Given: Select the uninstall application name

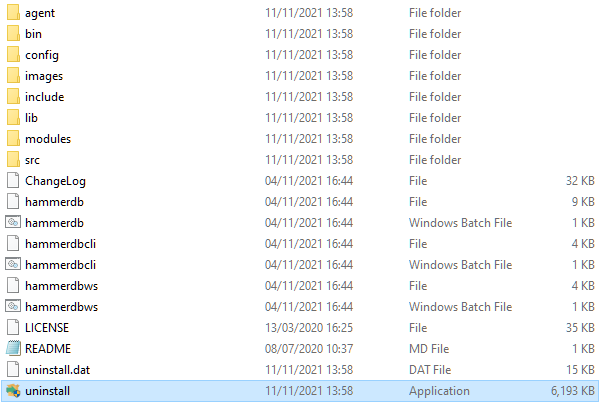Looking at the screenshot, I should point(47,391).
